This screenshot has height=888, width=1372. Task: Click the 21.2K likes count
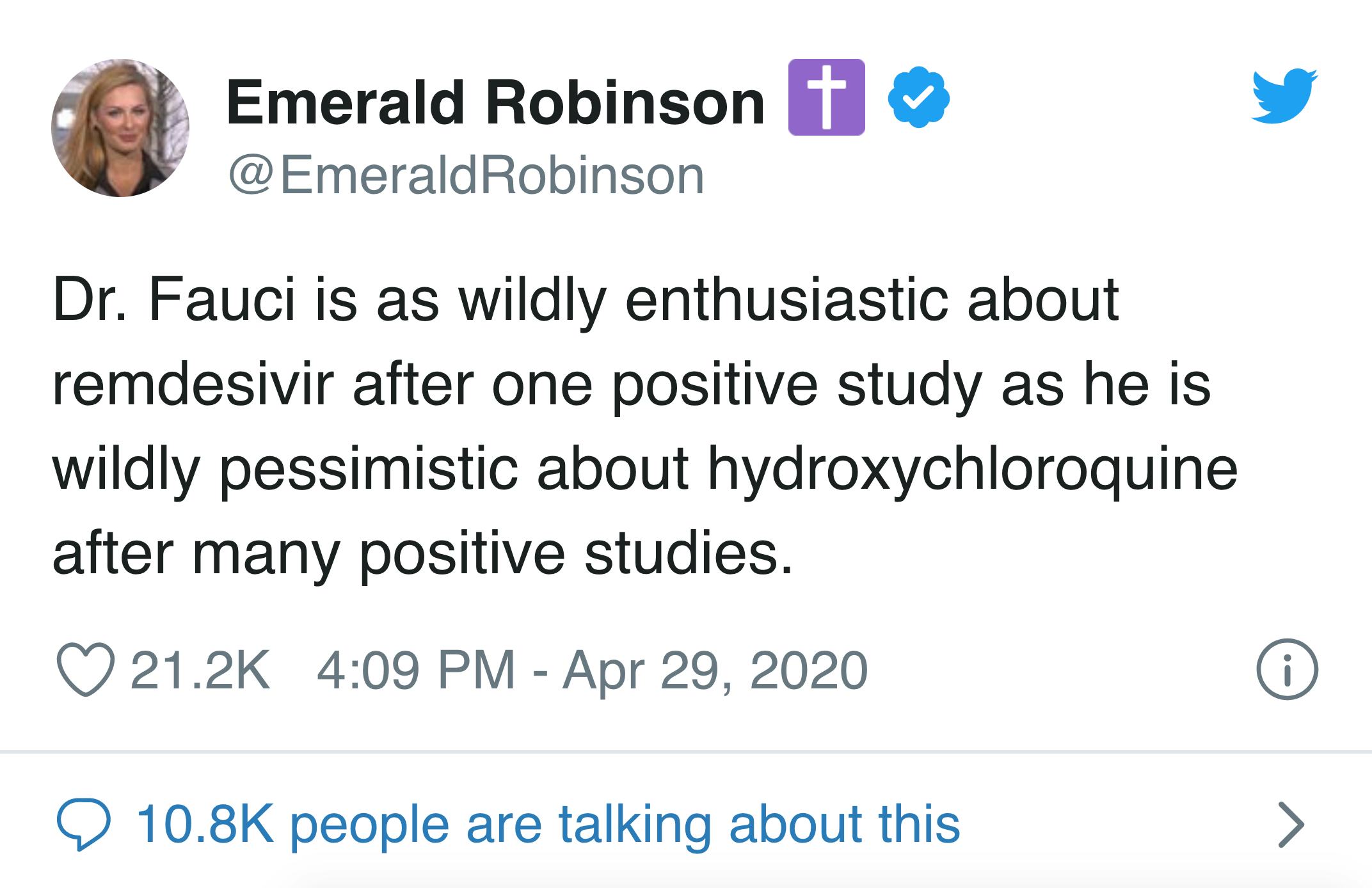coord(200,670)
